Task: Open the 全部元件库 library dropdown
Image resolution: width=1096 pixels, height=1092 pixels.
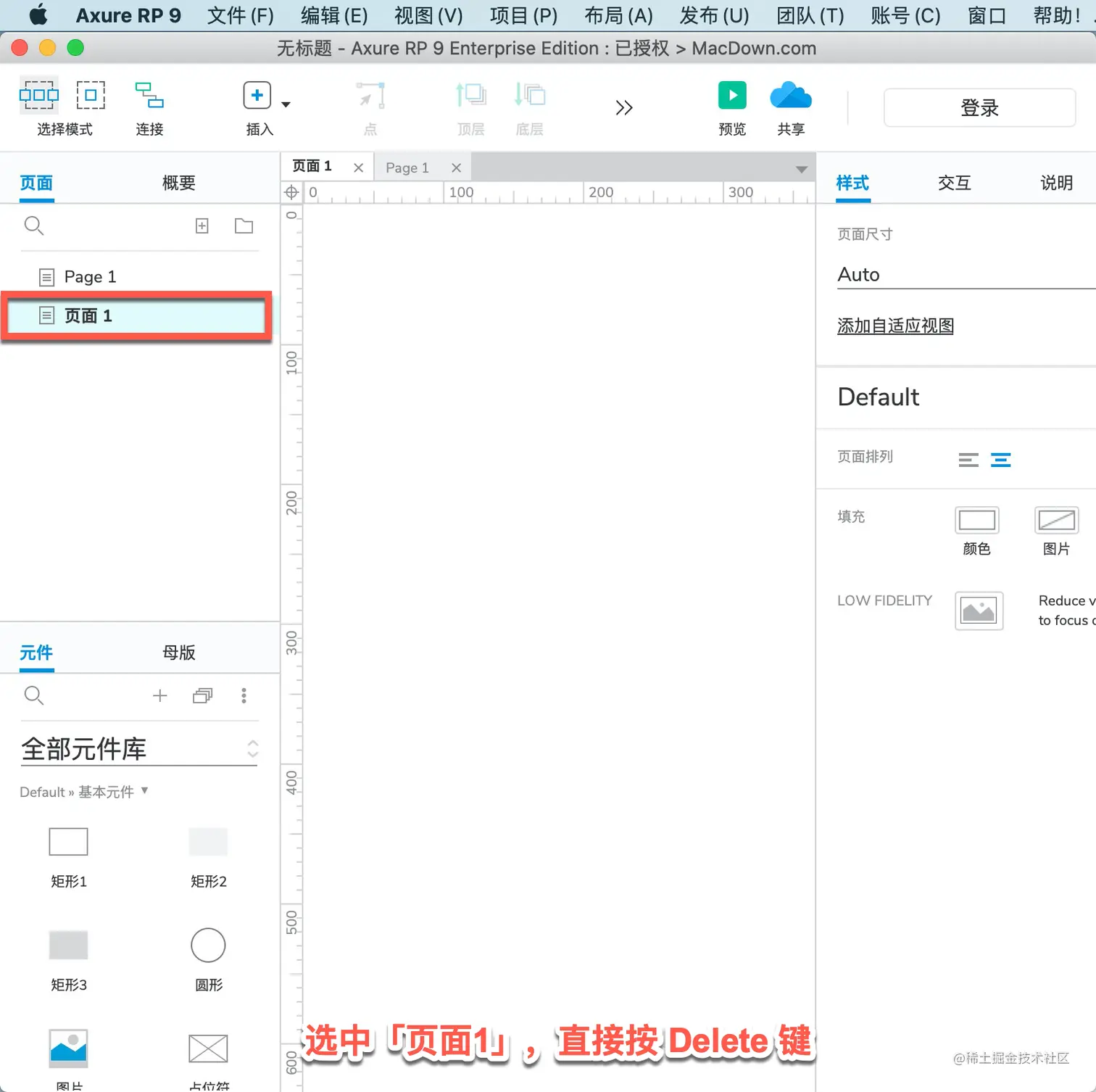Action: pos(139,749)
